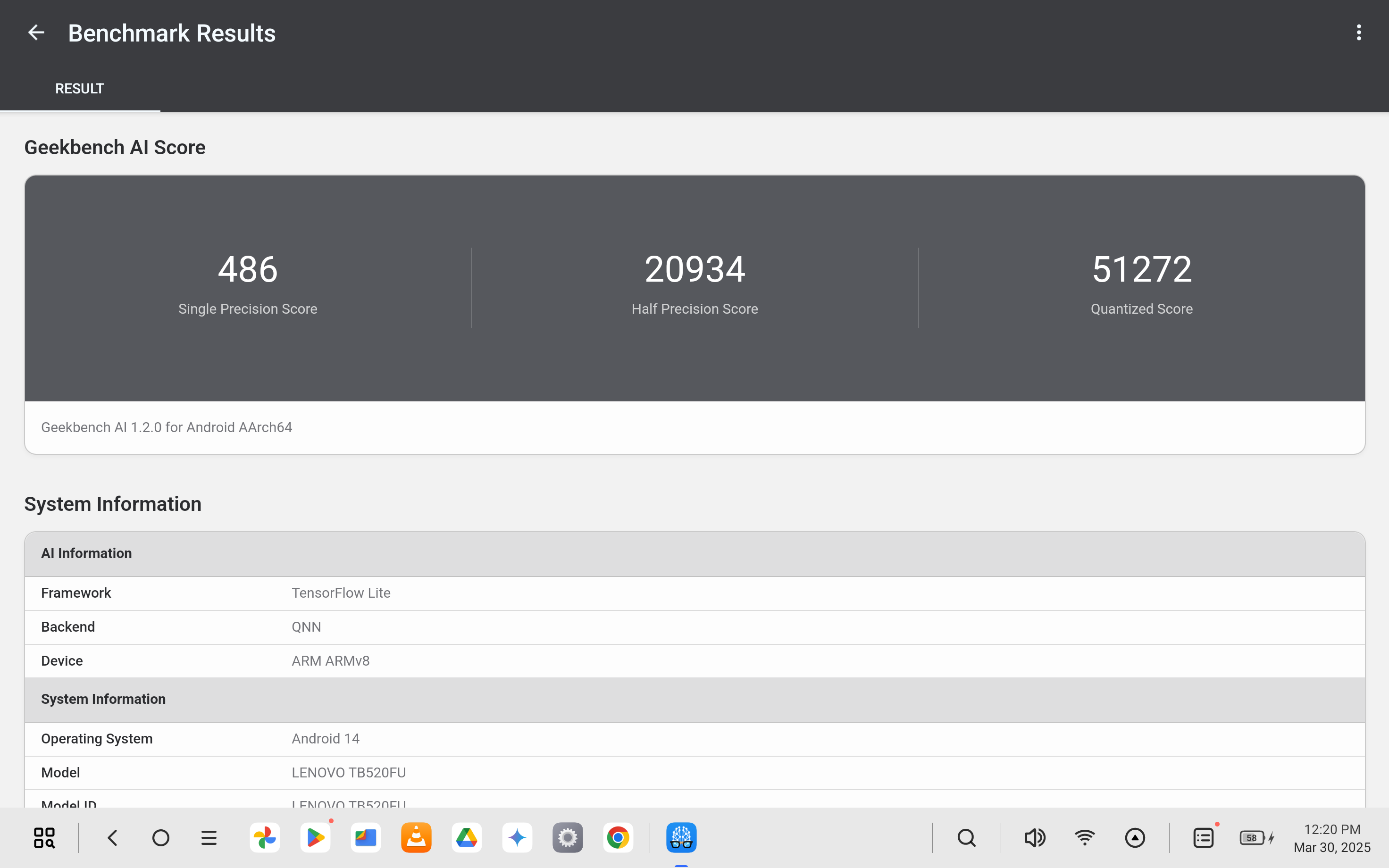This screenshot has width=1389, height=868.
Task: Launch VLC media player
Action: click(x=416, y=838)
